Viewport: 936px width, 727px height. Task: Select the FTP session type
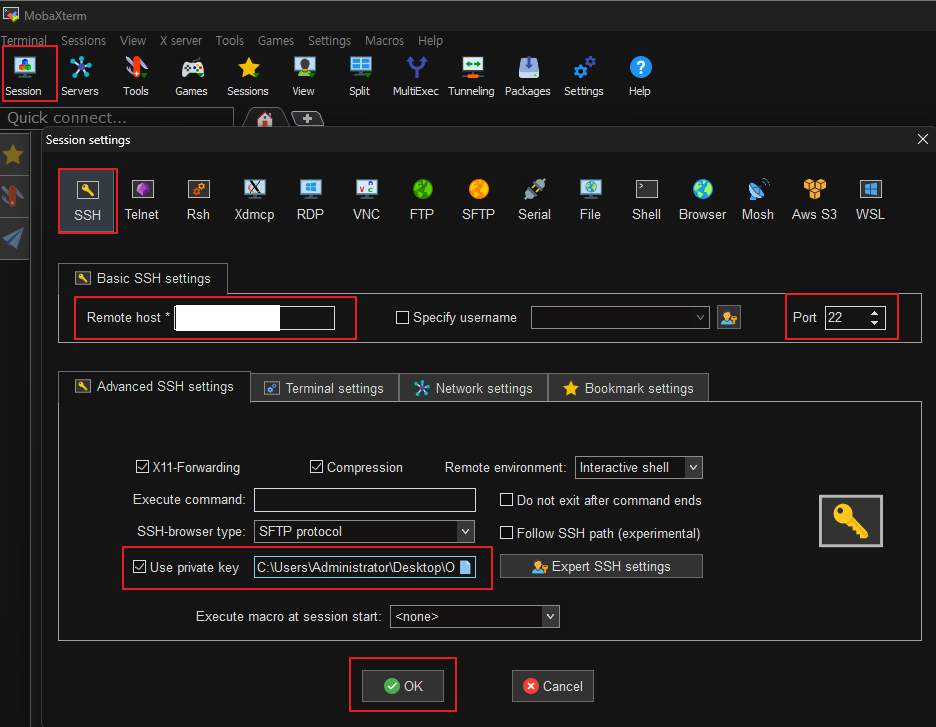pyautogui.click(x=422, y=201)
